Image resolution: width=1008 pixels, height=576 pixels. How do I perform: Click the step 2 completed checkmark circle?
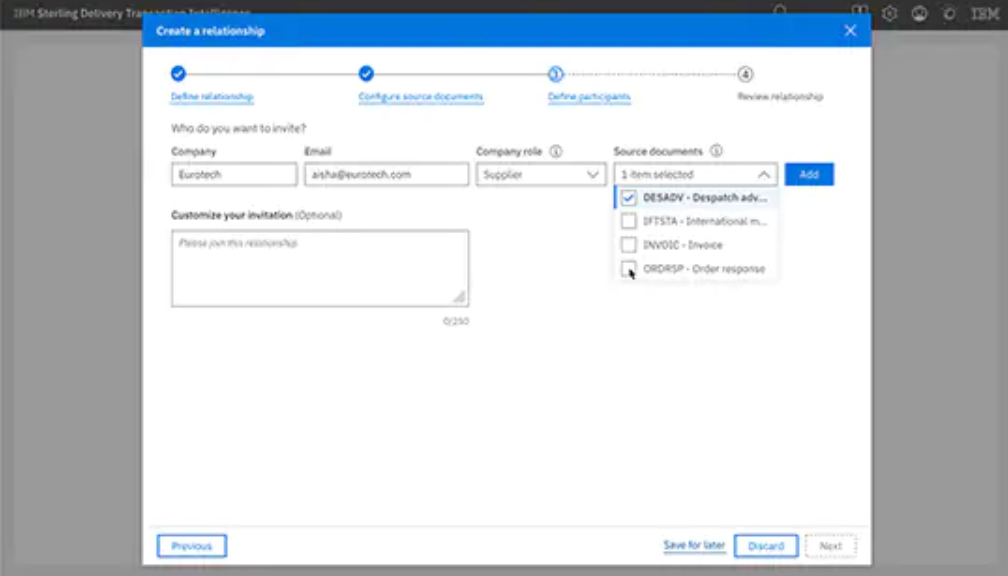pyautogui.click(x=366, y=74)
